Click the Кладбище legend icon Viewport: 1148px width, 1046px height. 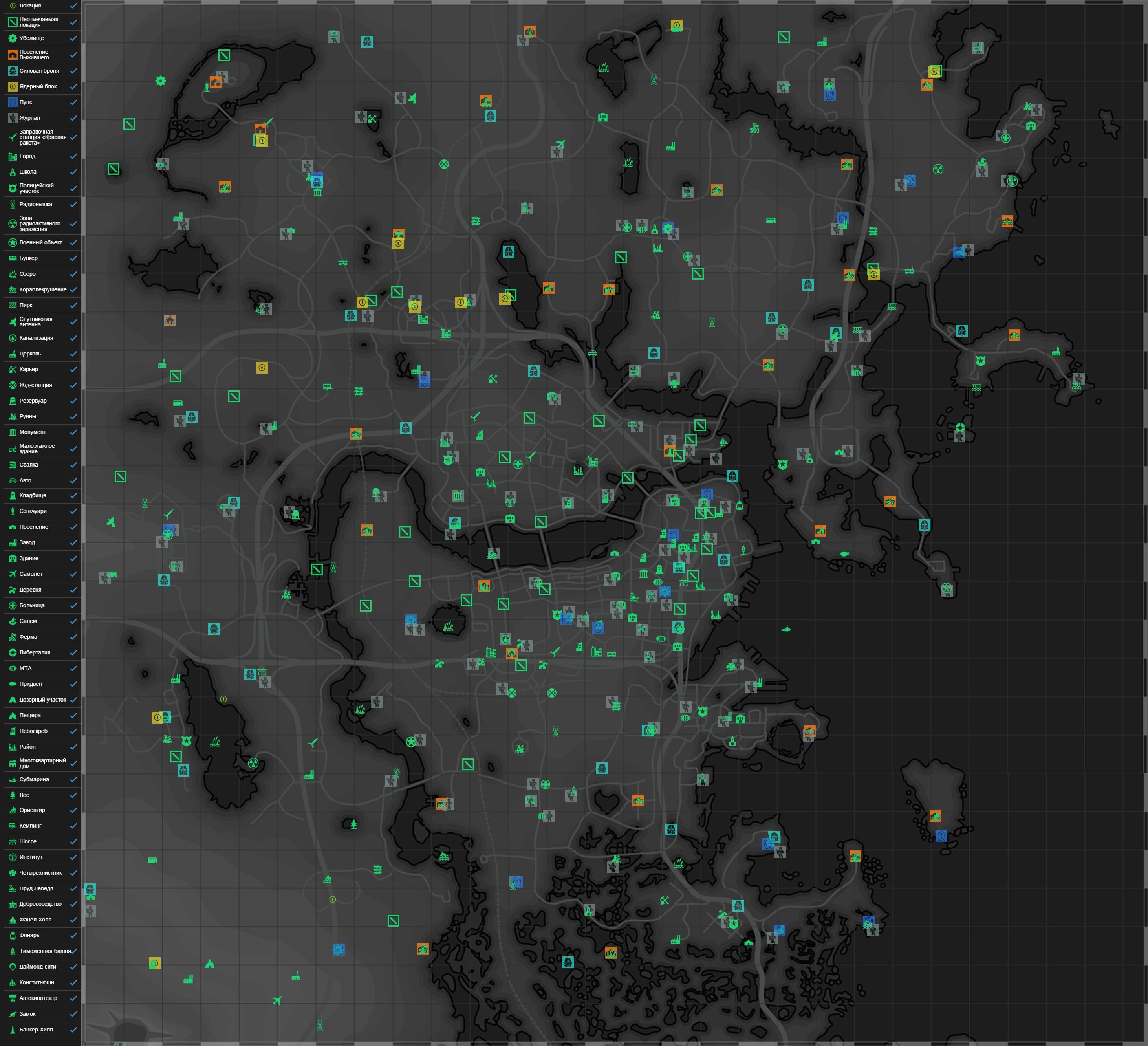click(13, 495)
